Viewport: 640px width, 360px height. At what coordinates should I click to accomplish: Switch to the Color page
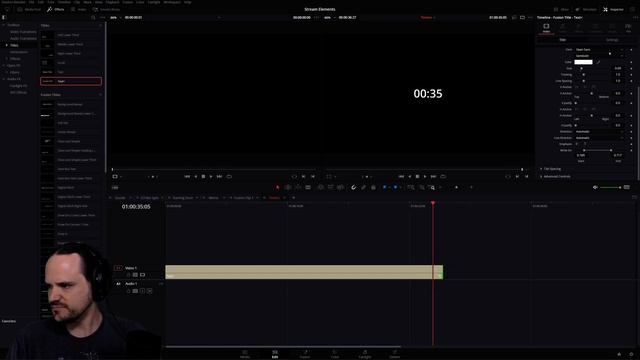[x=335, y=353]
